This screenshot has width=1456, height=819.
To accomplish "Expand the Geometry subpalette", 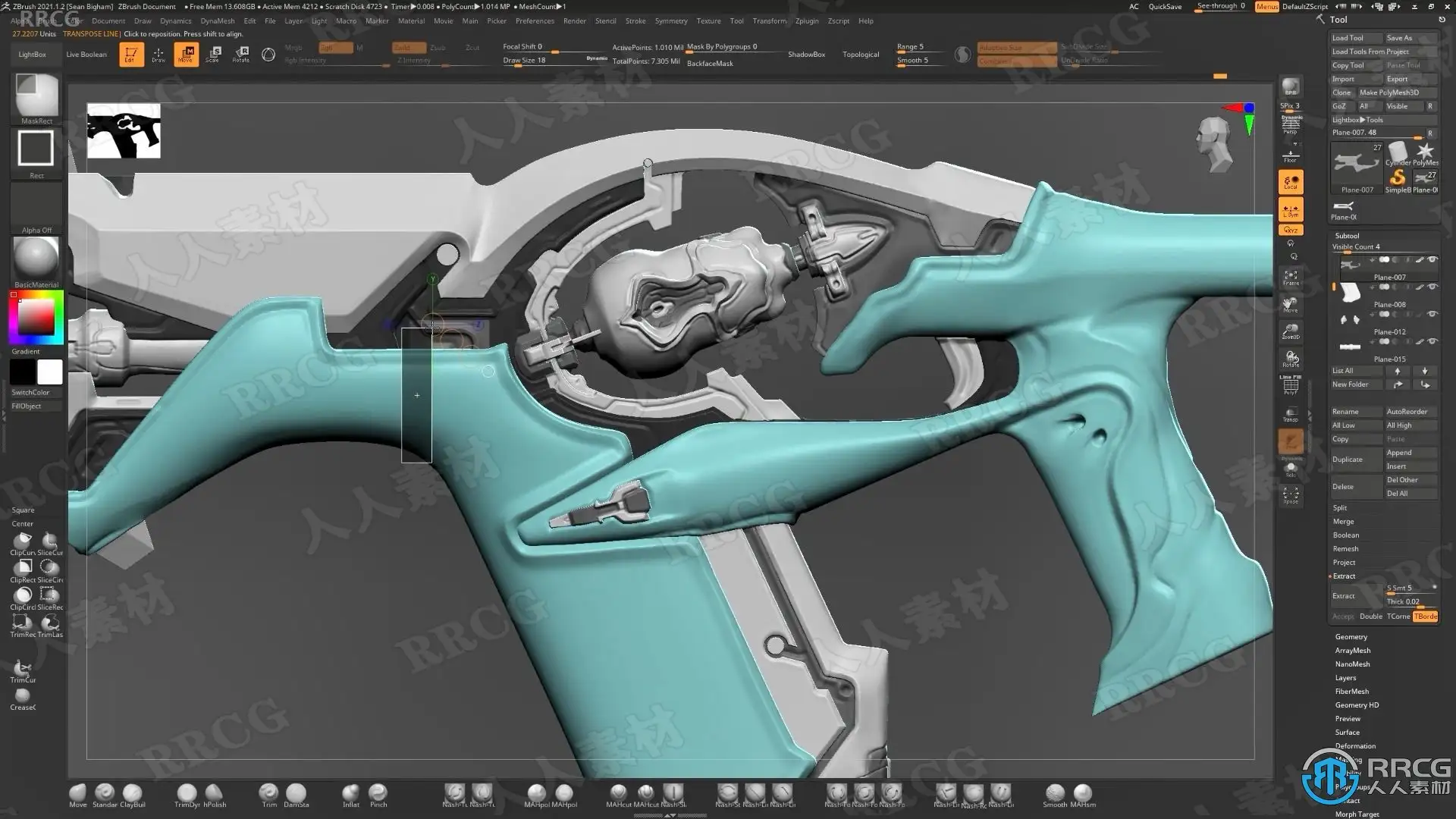I will point(1351,637).
